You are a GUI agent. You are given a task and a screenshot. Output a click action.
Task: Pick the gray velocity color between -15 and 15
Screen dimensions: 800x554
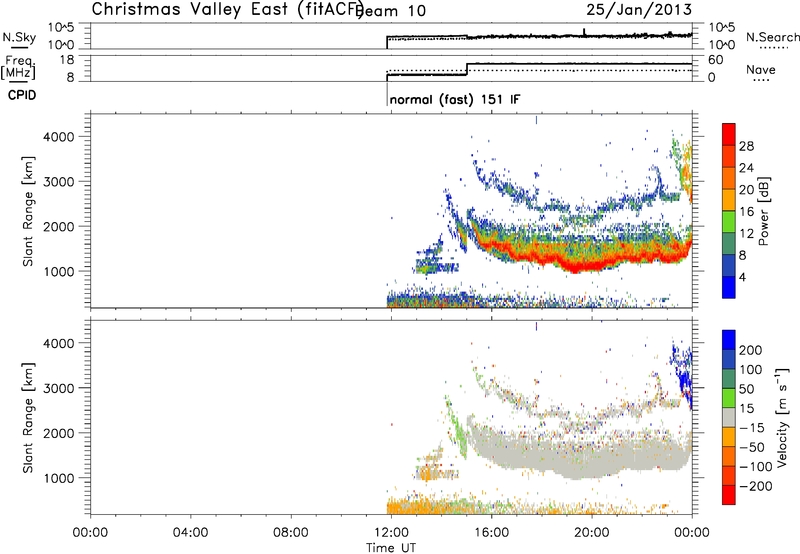[729, 418]
